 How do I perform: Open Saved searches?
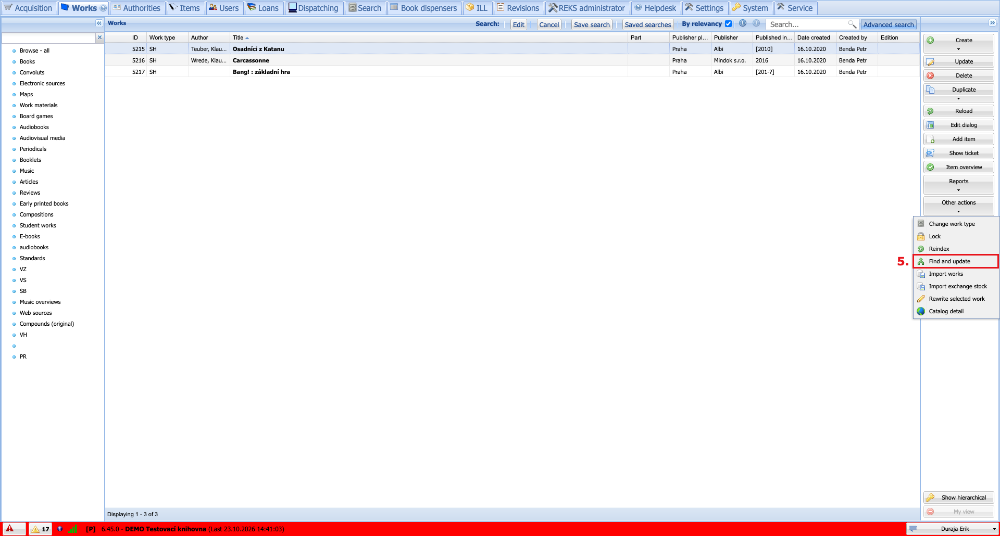[647, 24]
